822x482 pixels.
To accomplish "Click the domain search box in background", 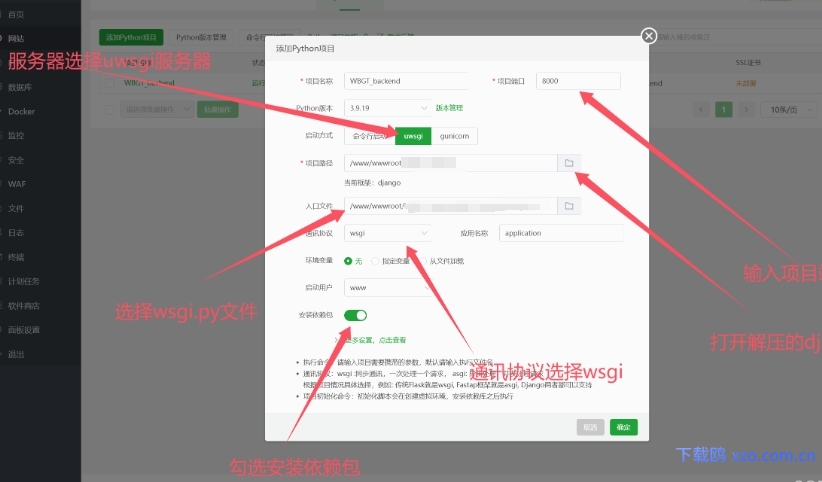I will pyautogui.click(x=734, y=37).
